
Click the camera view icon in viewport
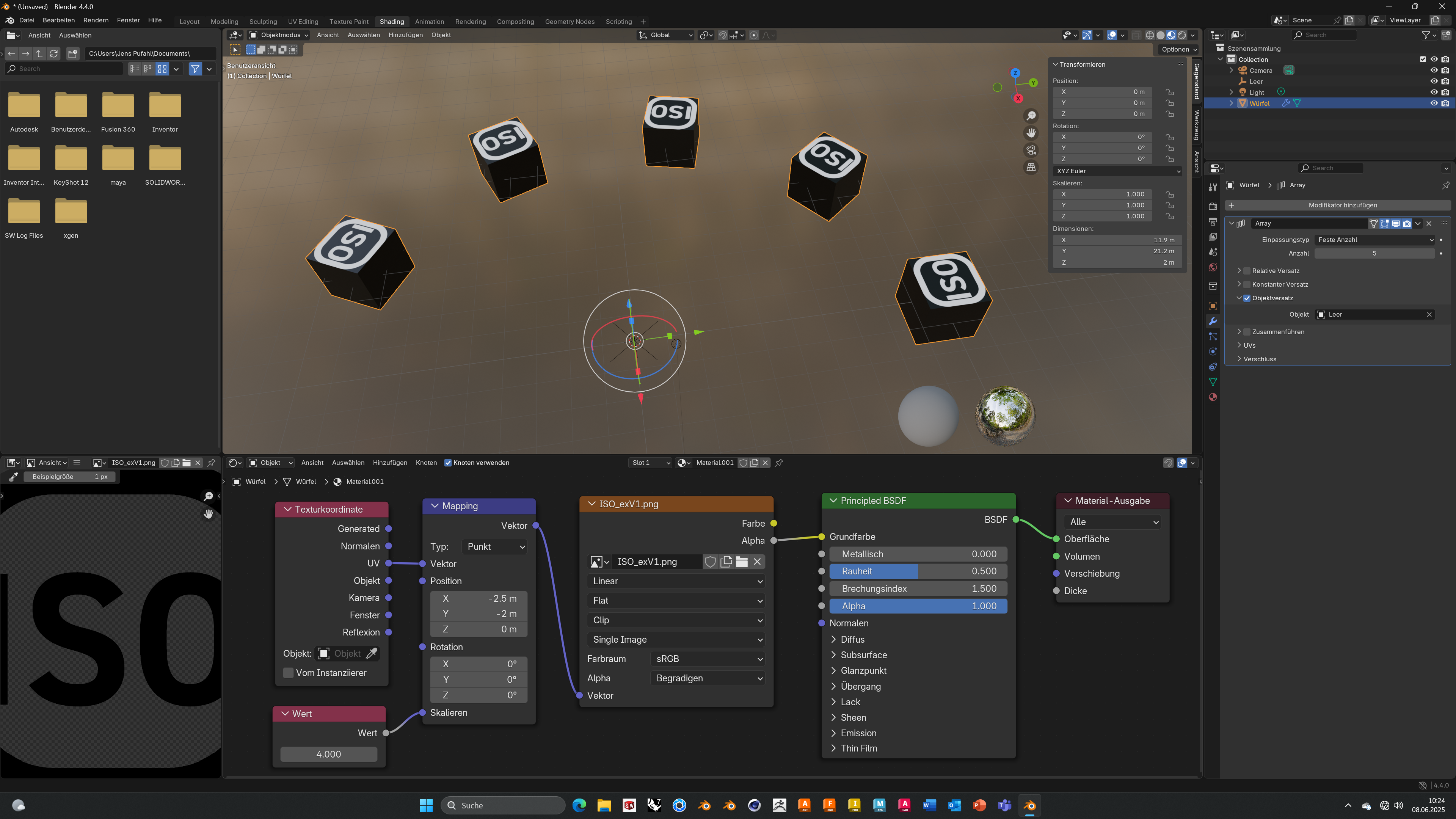(1031, 150)
